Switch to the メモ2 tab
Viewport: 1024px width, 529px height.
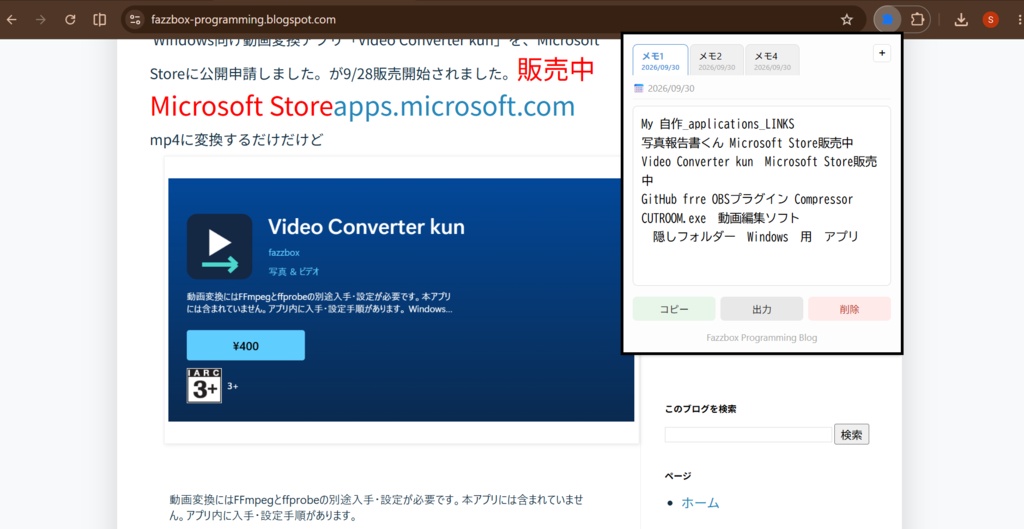pyautogui.click(x=716, y=60)
